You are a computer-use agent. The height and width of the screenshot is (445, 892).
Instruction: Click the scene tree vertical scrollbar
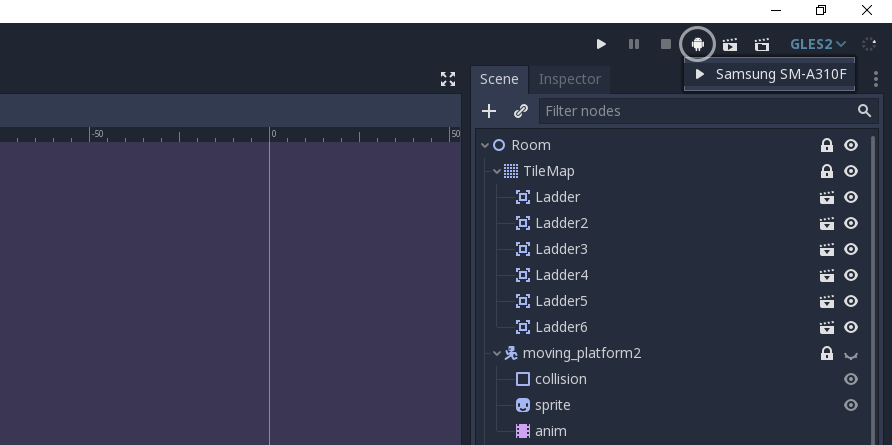(x=874, y=290)
